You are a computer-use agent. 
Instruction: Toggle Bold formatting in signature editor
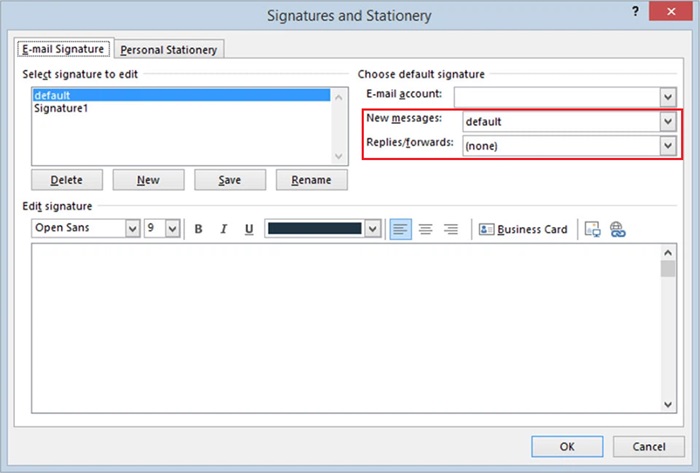199,229
